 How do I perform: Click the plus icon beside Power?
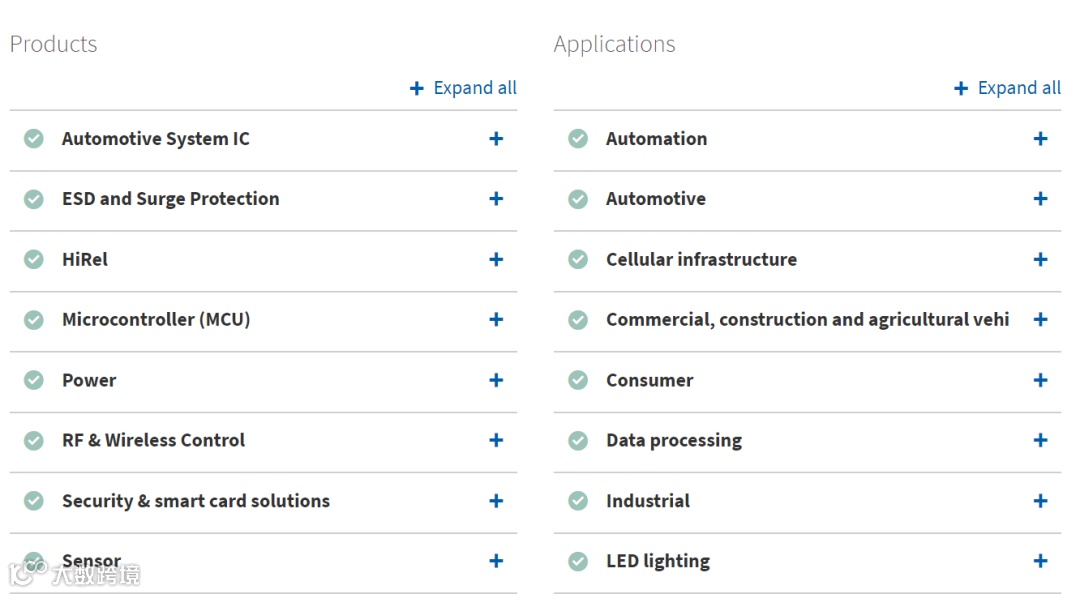[496, 380]
